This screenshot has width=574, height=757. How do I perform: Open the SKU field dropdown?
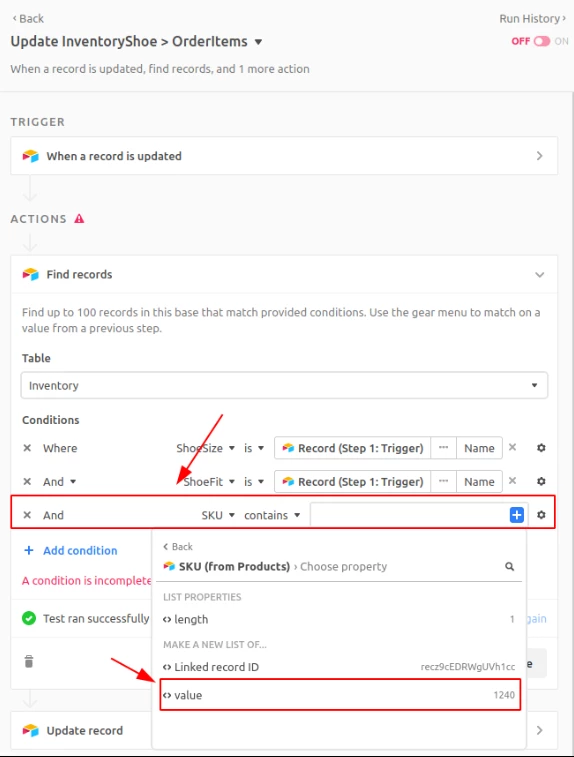(x=218, y=515)
